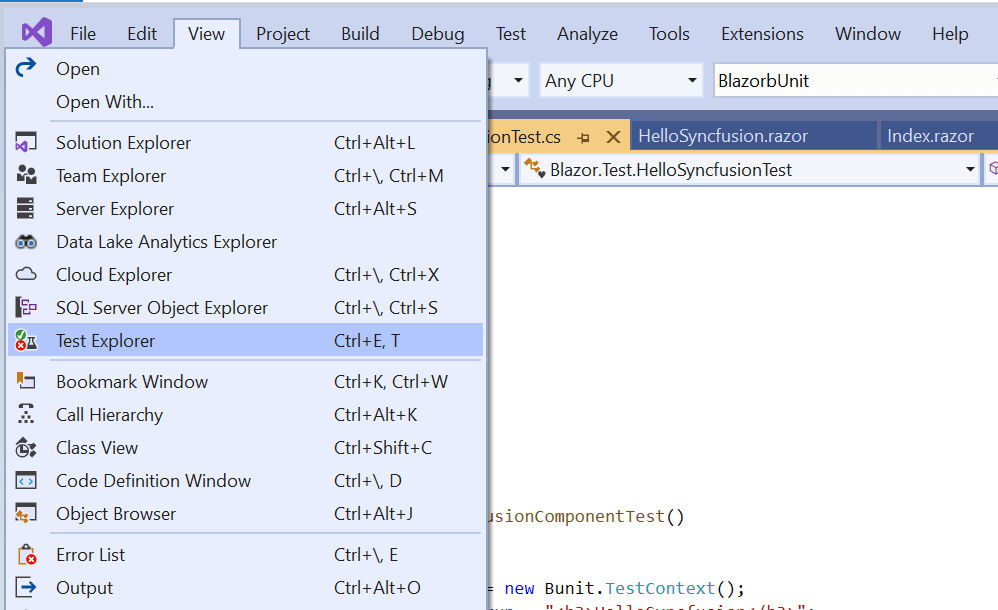The width and height of the screenshot is (998, 610).
Task: Expand the Any CPU platform dropdown
Action: [x=692, y=80]
